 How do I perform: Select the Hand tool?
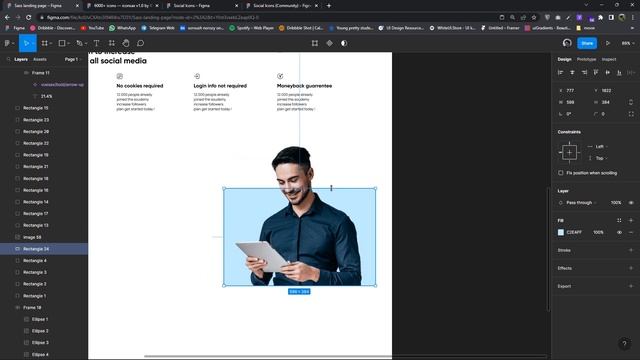(126, 43)
